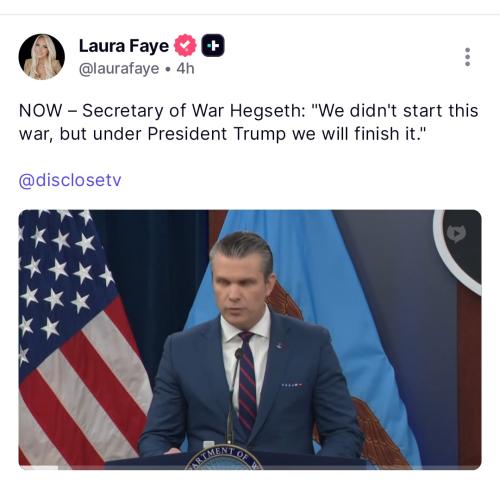Viewport: 500px width, 485px height.
Task: Click the speaker's striped tie in video
Action: [x=248, y=382]
